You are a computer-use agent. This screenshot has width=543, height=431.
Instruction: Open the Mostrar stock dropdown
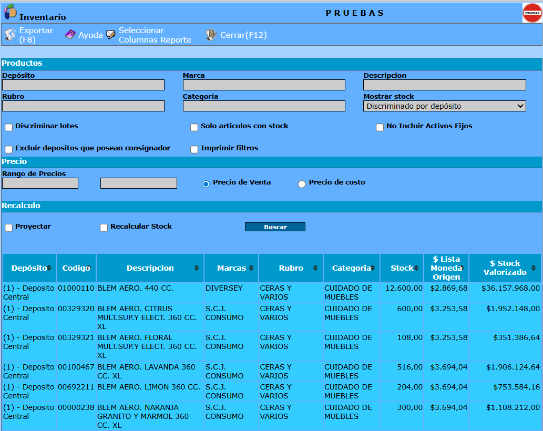[444, 106]
